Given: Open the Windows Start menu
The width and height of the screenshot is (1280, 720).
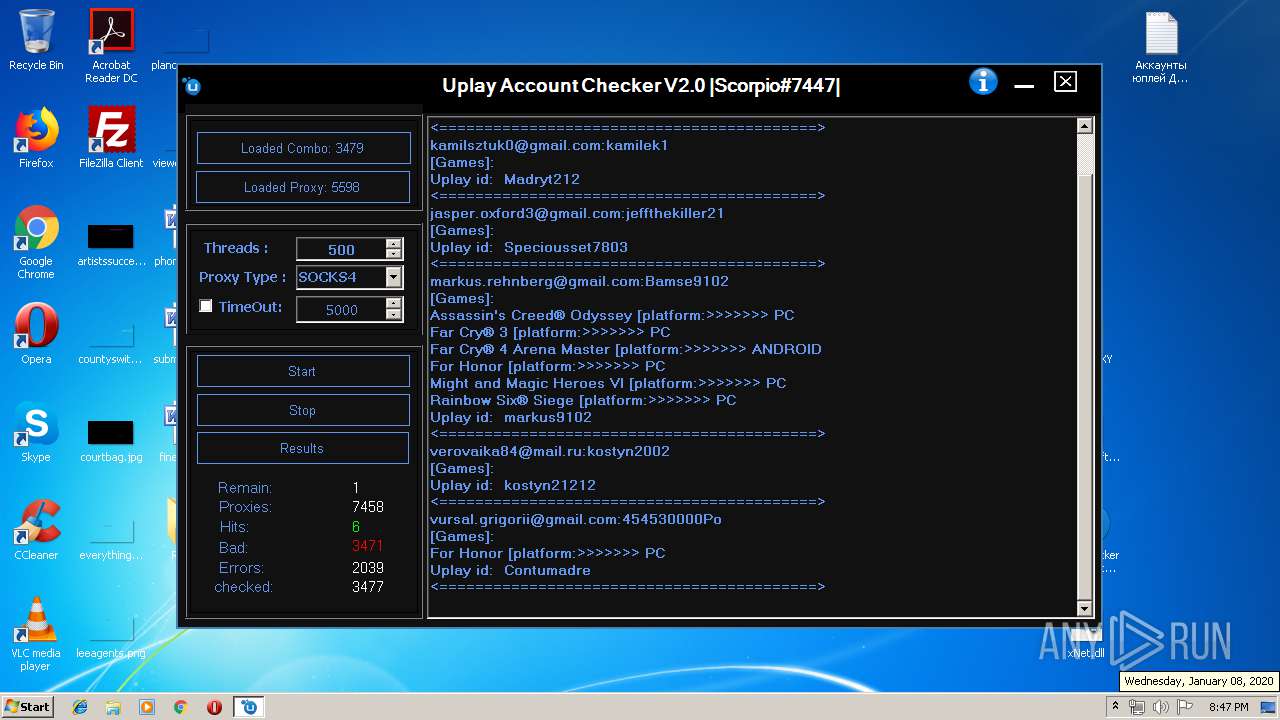Looking at the screenshot, I should click(x=28, y=707).
